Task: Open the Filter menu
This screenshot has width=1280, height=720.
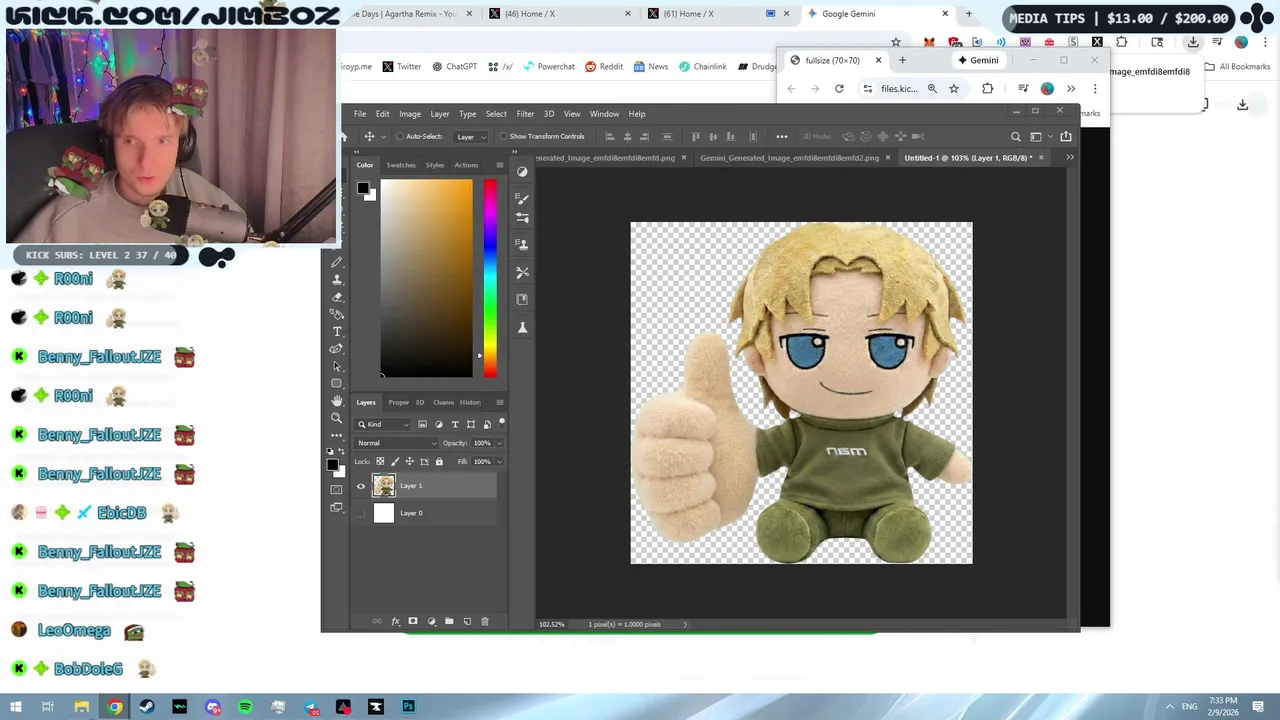Action: coord(525,114)
